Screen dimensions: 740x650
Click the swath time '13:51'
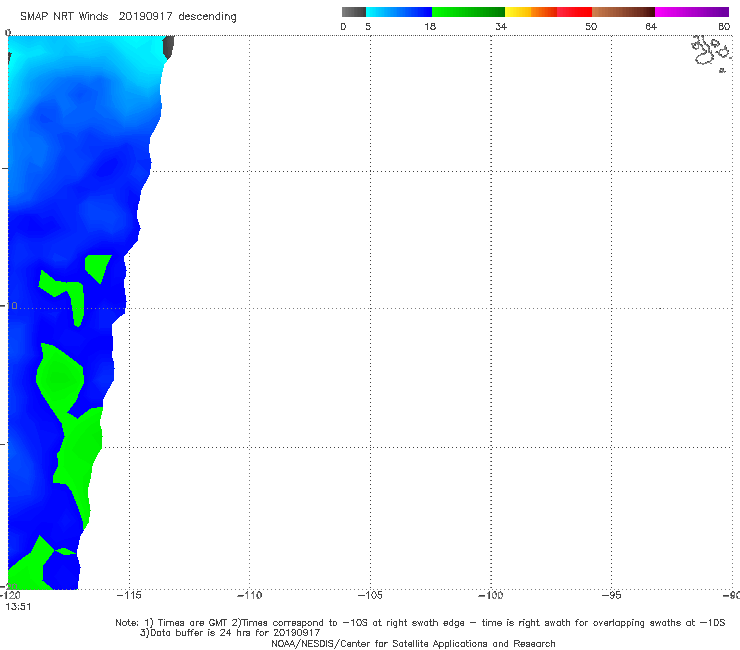coord(18,607)
